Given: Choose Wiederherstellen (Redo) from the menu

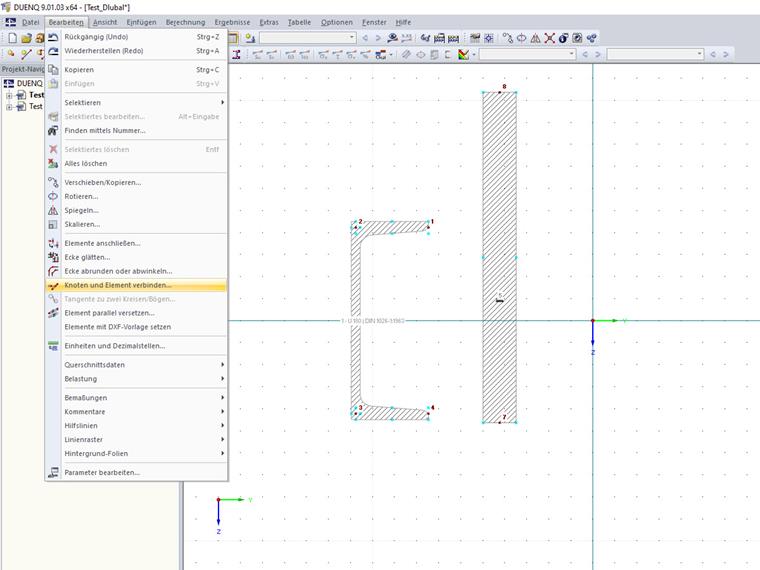Looking at the screenshot, I should (x=136, y=51).
